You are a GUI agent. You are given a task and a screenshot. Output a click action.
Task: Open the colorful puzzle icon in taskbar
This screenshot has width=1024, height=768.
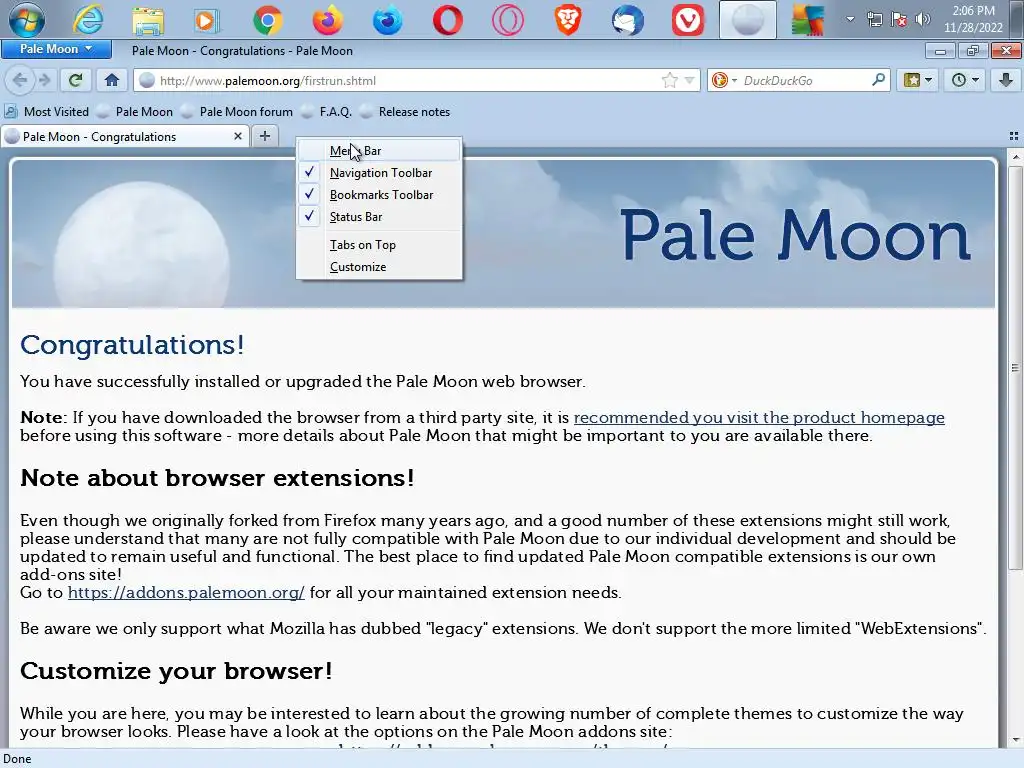808,20
